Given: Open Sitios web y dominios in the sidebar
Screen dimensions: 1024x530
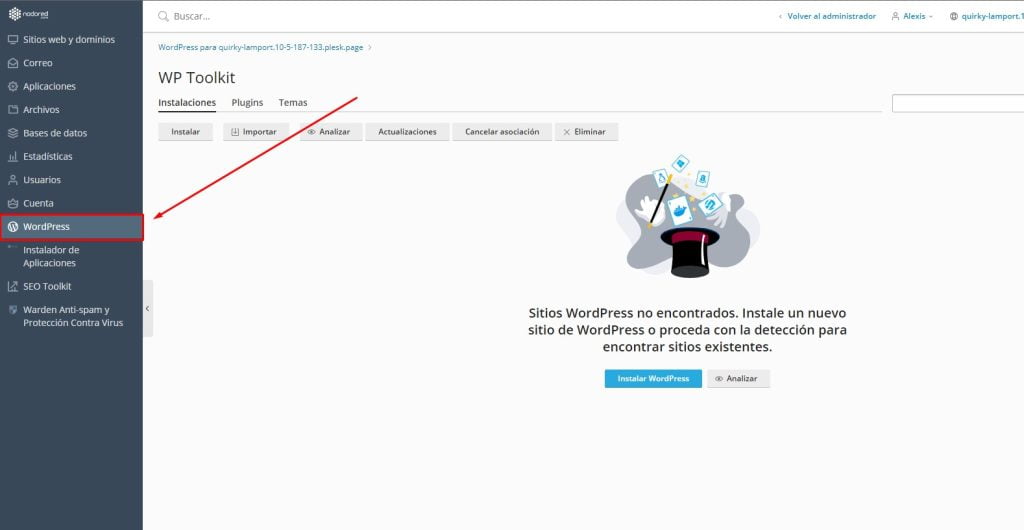Looking at the screenshot, I should [x=71, y=40].
